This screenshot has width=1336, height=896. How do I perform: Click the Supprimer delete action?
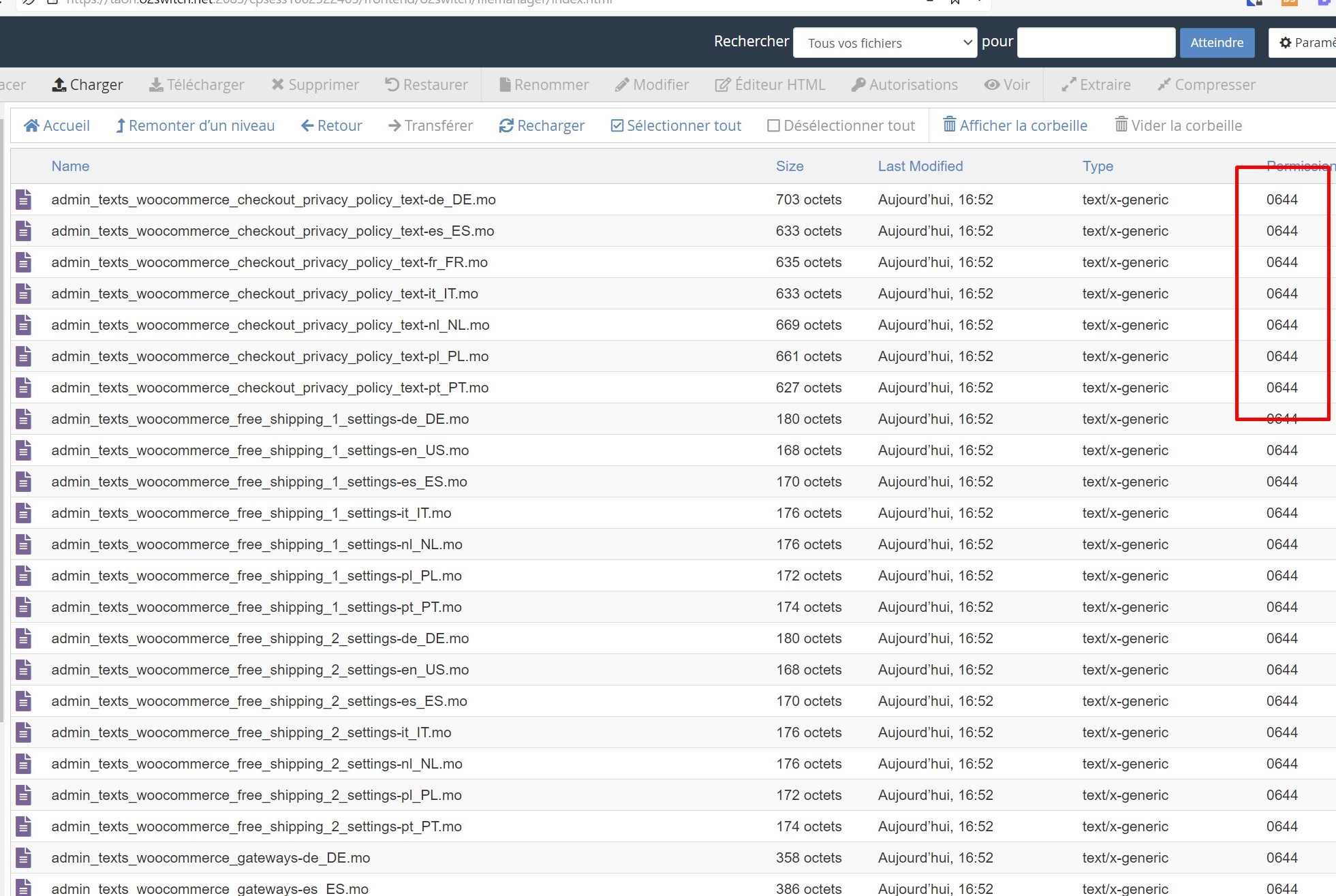click(x=315, y=84)
